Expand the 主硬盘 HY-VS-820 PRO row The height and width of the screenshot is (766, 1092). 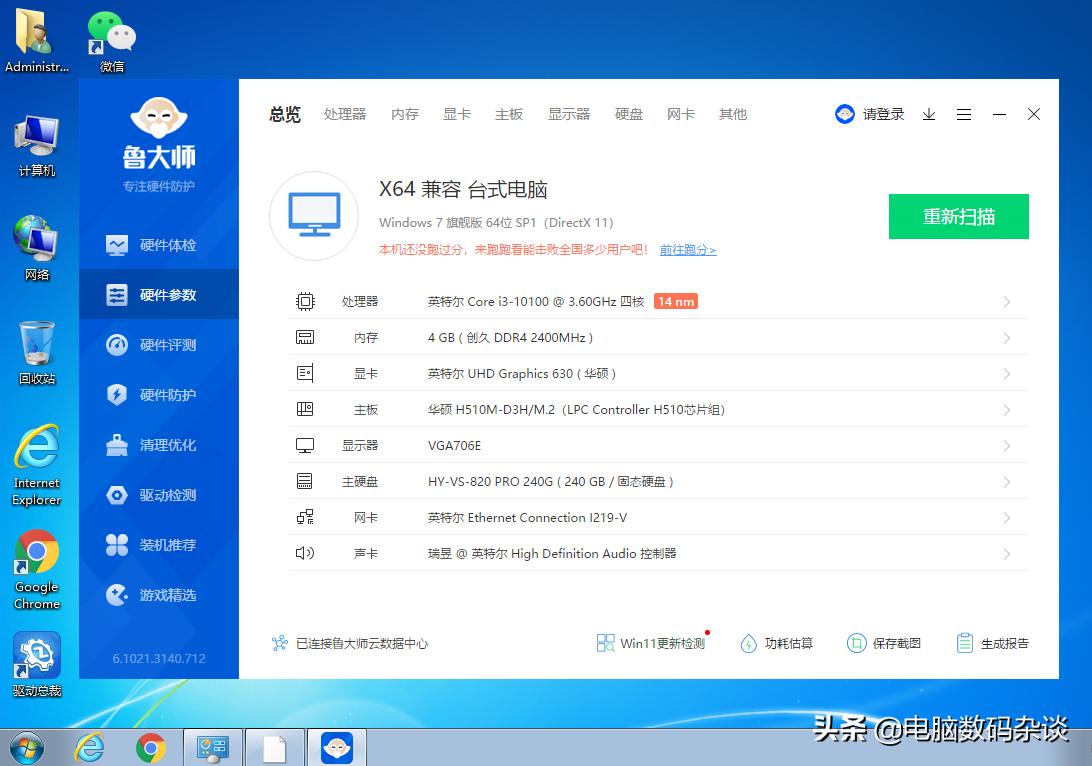coord(1006,481)
